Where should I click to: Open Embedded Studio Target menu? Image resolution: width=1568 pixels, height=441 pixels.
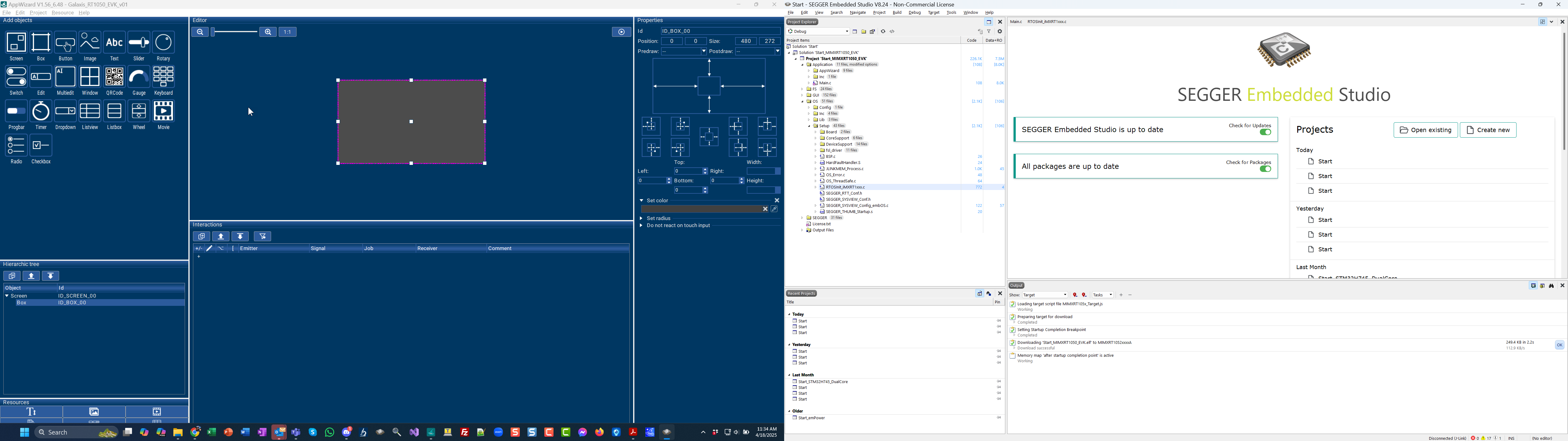click(x=934, y=13)
